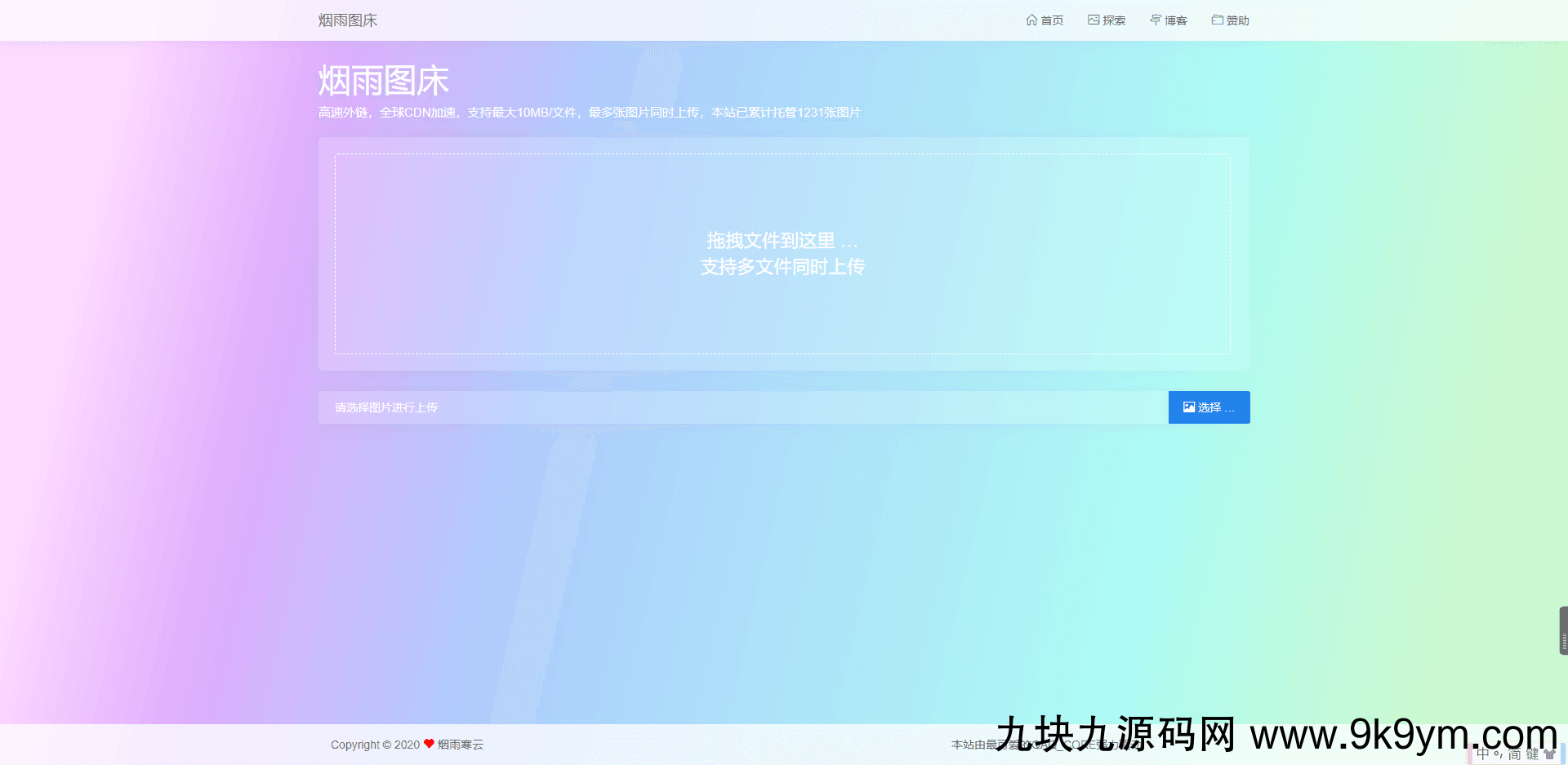Toggle the IME 简 simplified/traditional switch
Screen dimensions: 1568x765
[x=1515, y=754]
